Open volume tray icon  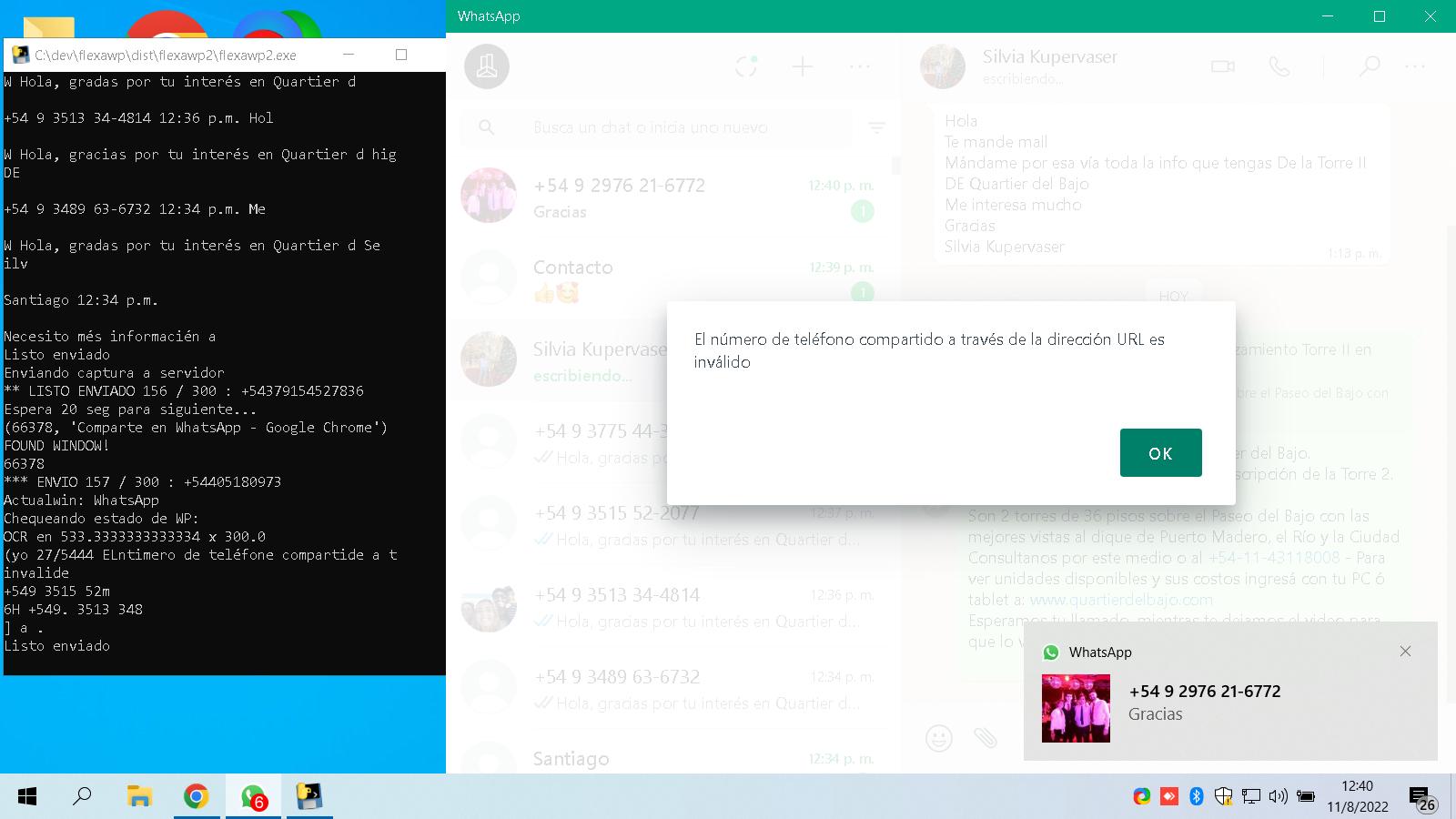(1279, 796)
